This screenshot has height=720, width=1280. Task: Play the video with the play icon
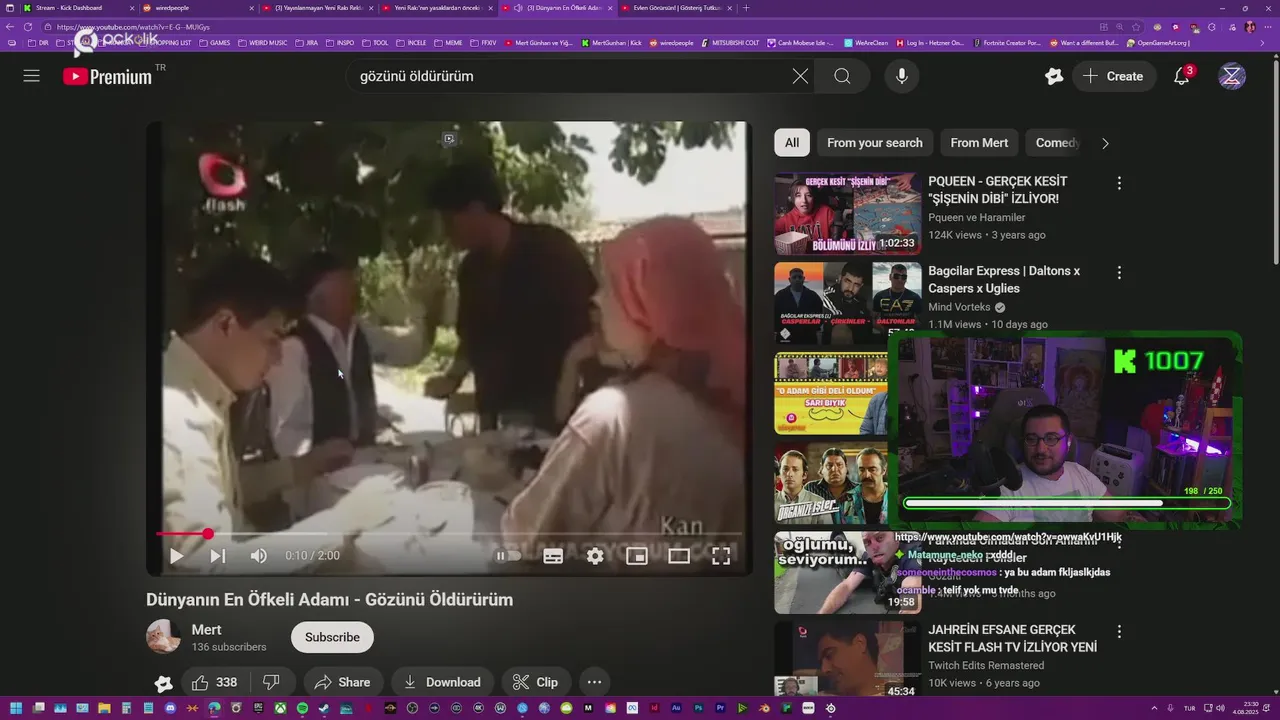(x=176, y=556)
